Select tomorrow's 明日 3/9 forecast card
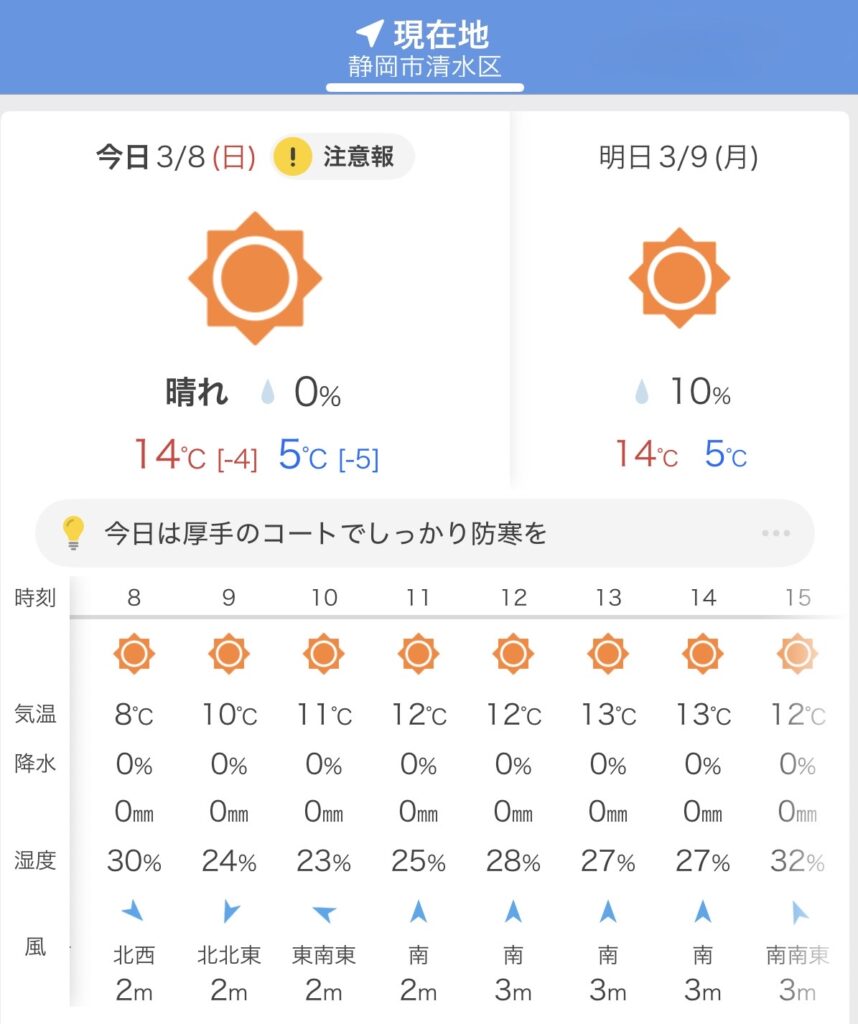This screenshot has width=858, height=1024. coord(679,300)
